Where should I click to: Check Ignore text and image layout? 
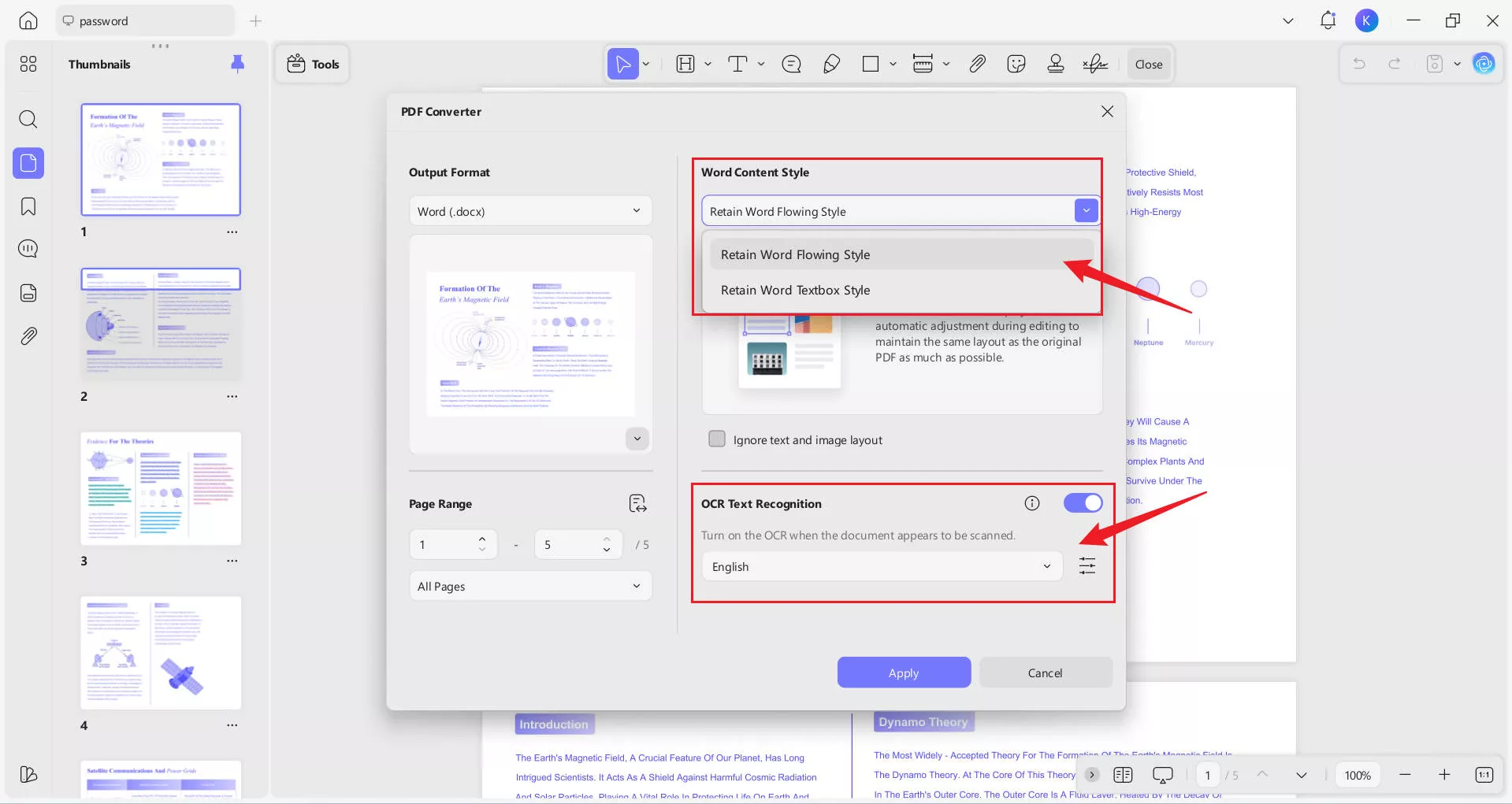click(717, 439)
